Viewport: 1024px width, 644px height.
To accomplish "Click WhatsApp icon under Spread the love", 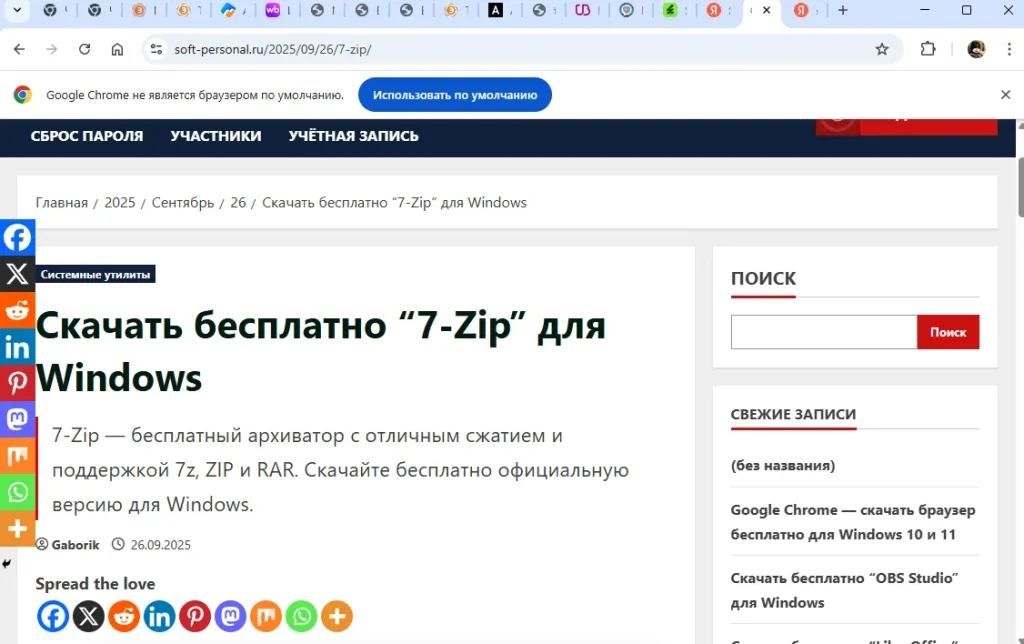I will [301, 616].
